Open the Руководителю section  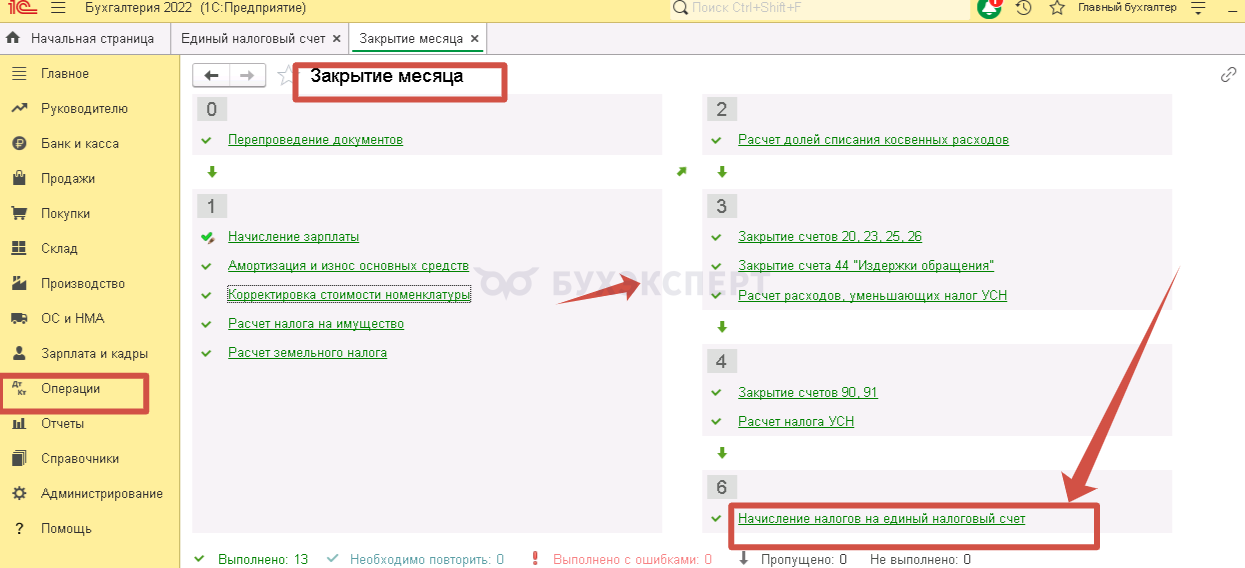(84, 109)
